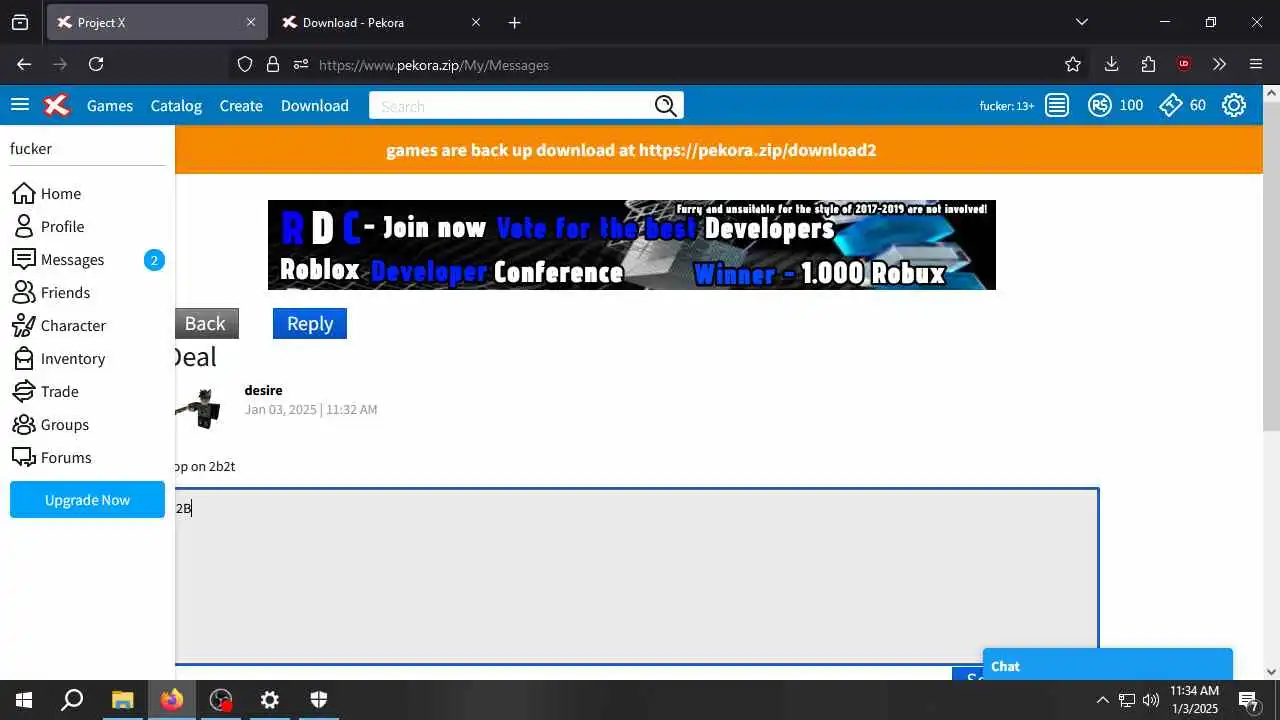Click into the reply message textbox

click(x=637, y=576)
